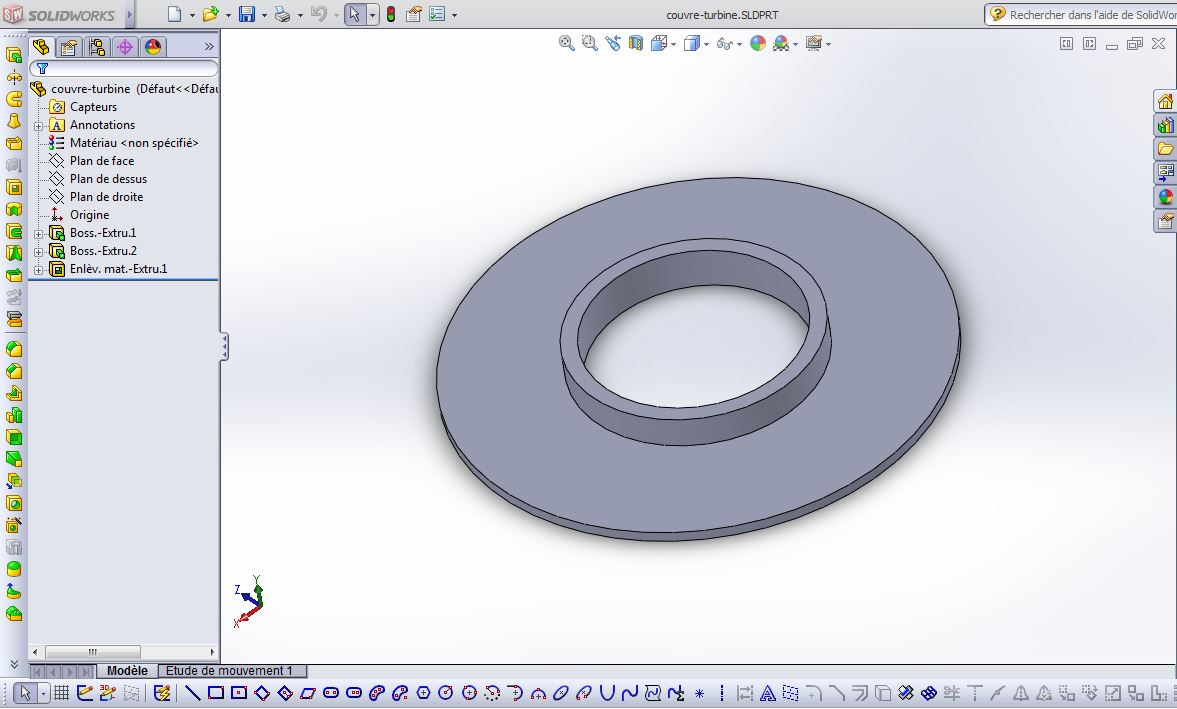Image resolution: width=1177 pixels, height=709 pixels.
Task: Click the Open file folder icon
Action: (211, 14)
